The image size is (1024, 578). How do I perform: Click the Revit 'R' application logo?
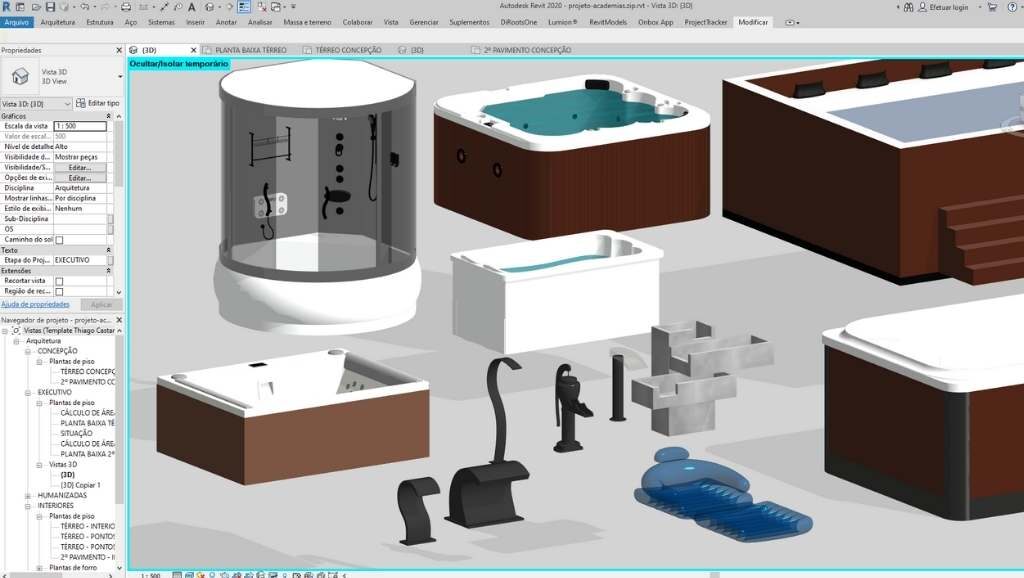[7, 7]
